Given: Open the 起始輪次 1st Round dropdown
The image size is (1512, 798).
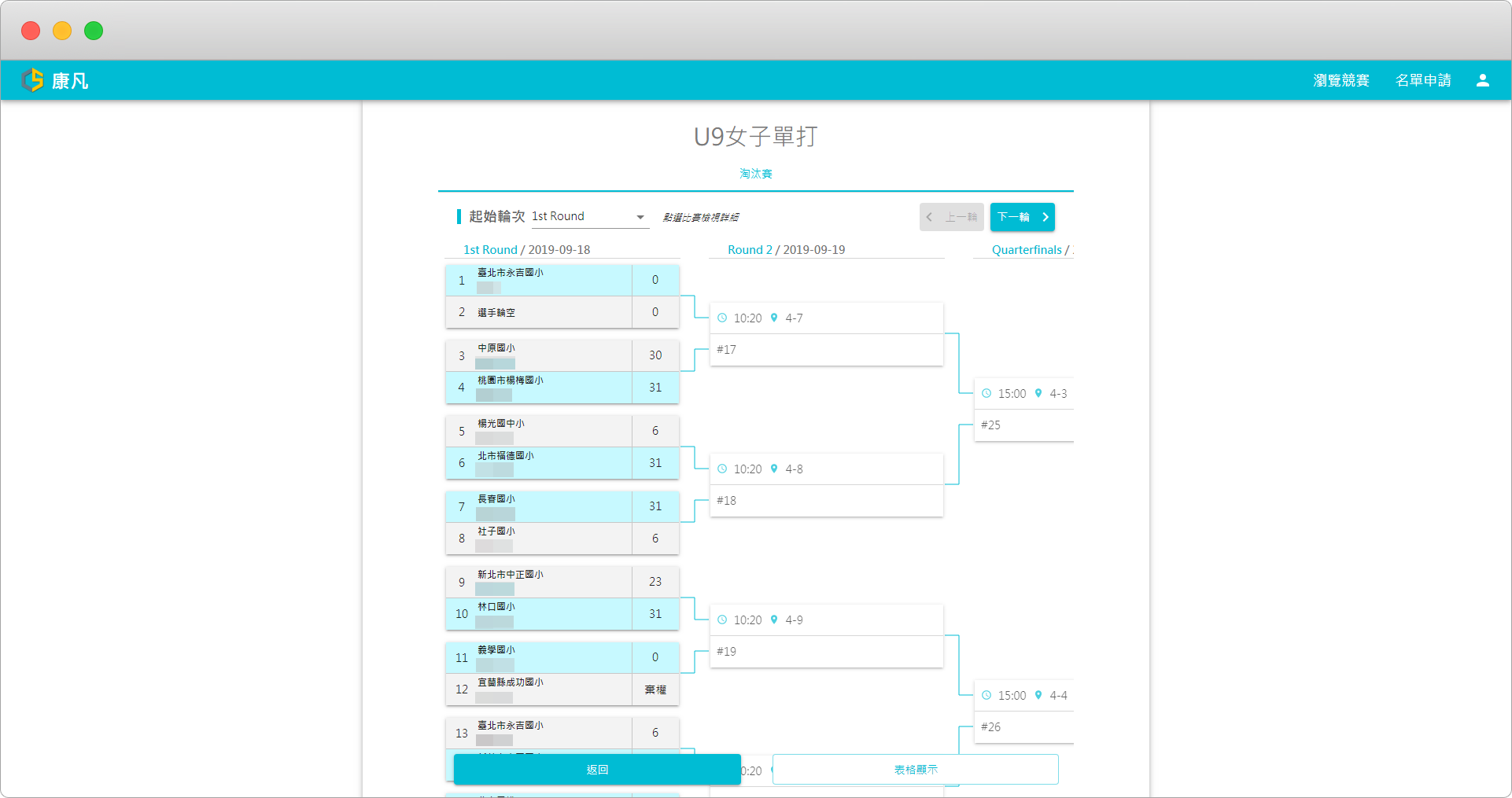Looking at the screenshot, I should (590, 216).
